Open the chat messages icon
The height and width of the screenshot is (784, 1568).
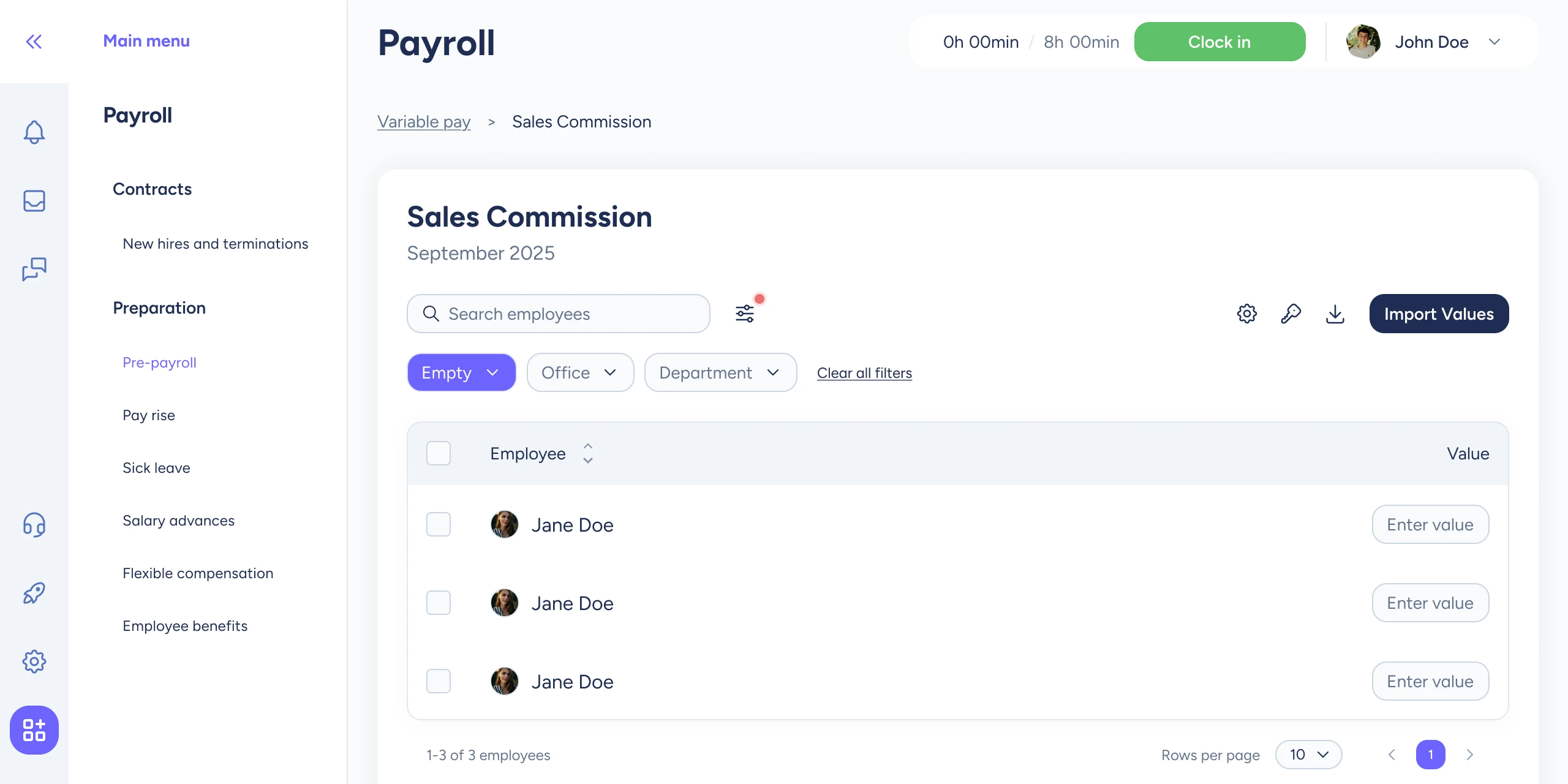pos(34,269)
